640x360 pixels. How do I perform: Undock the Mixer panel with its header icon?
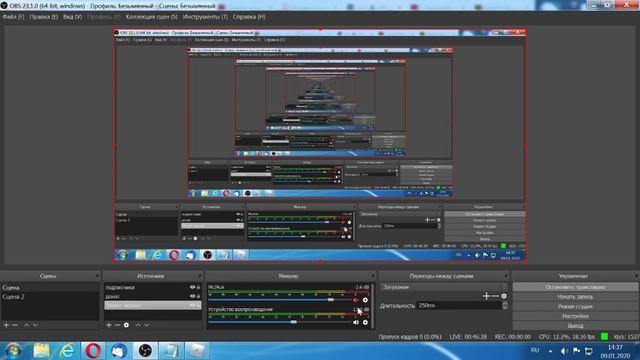(373, 276)
